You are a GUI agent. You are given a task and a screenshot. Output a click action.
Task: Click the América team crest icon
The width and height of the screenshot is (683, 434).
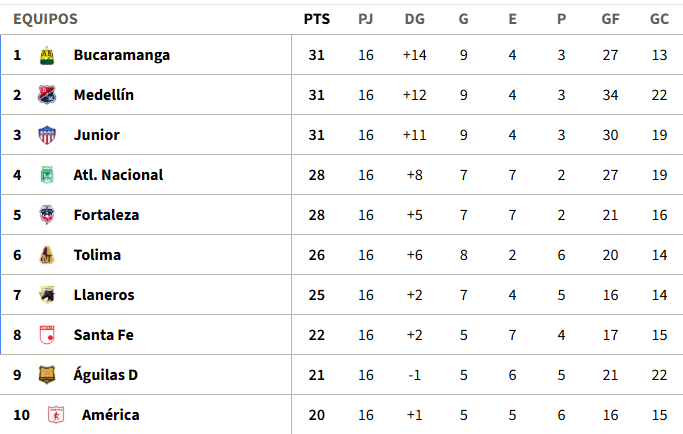[x=57, y=415]
